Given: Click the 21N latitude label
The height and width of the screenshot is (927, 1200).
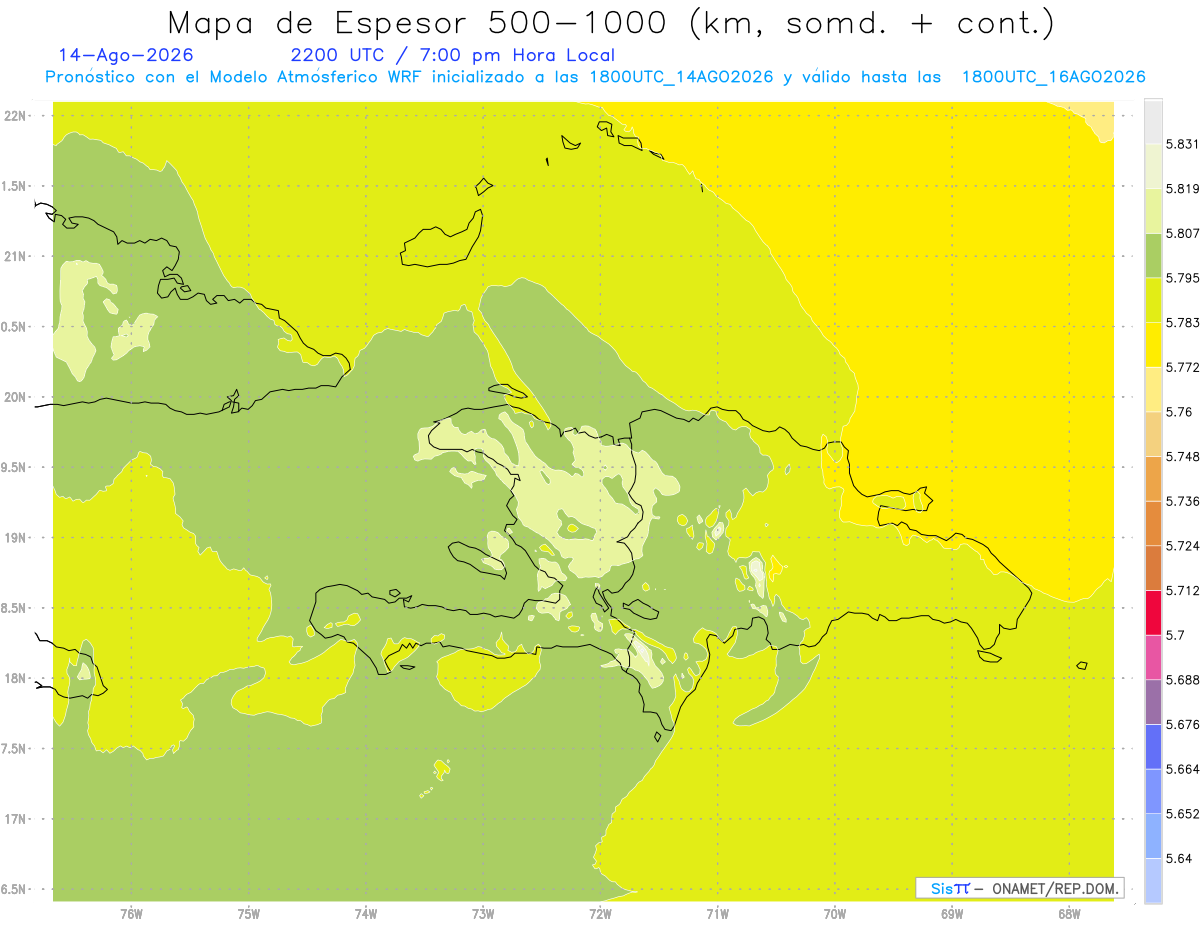Looking at the screenshot, I should point(15,257).
